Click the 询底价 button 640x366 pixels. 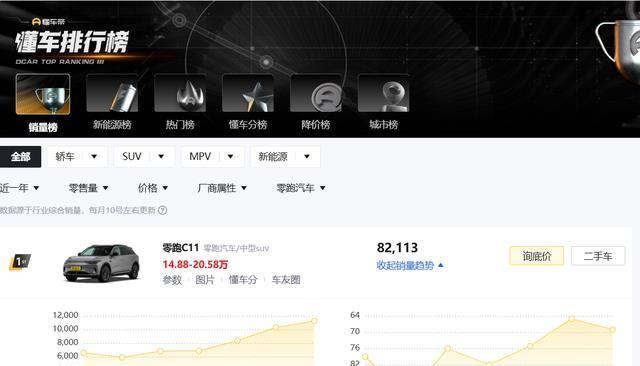537,256
